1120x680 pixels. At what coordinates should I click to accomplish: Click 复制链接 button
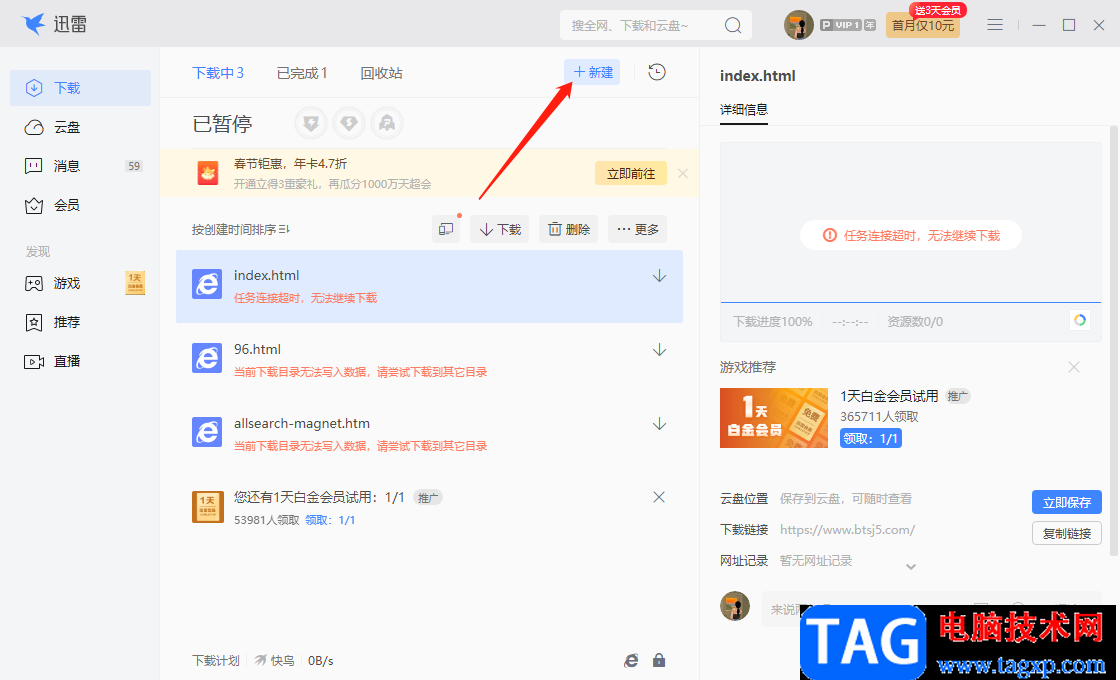(1066, 534)
